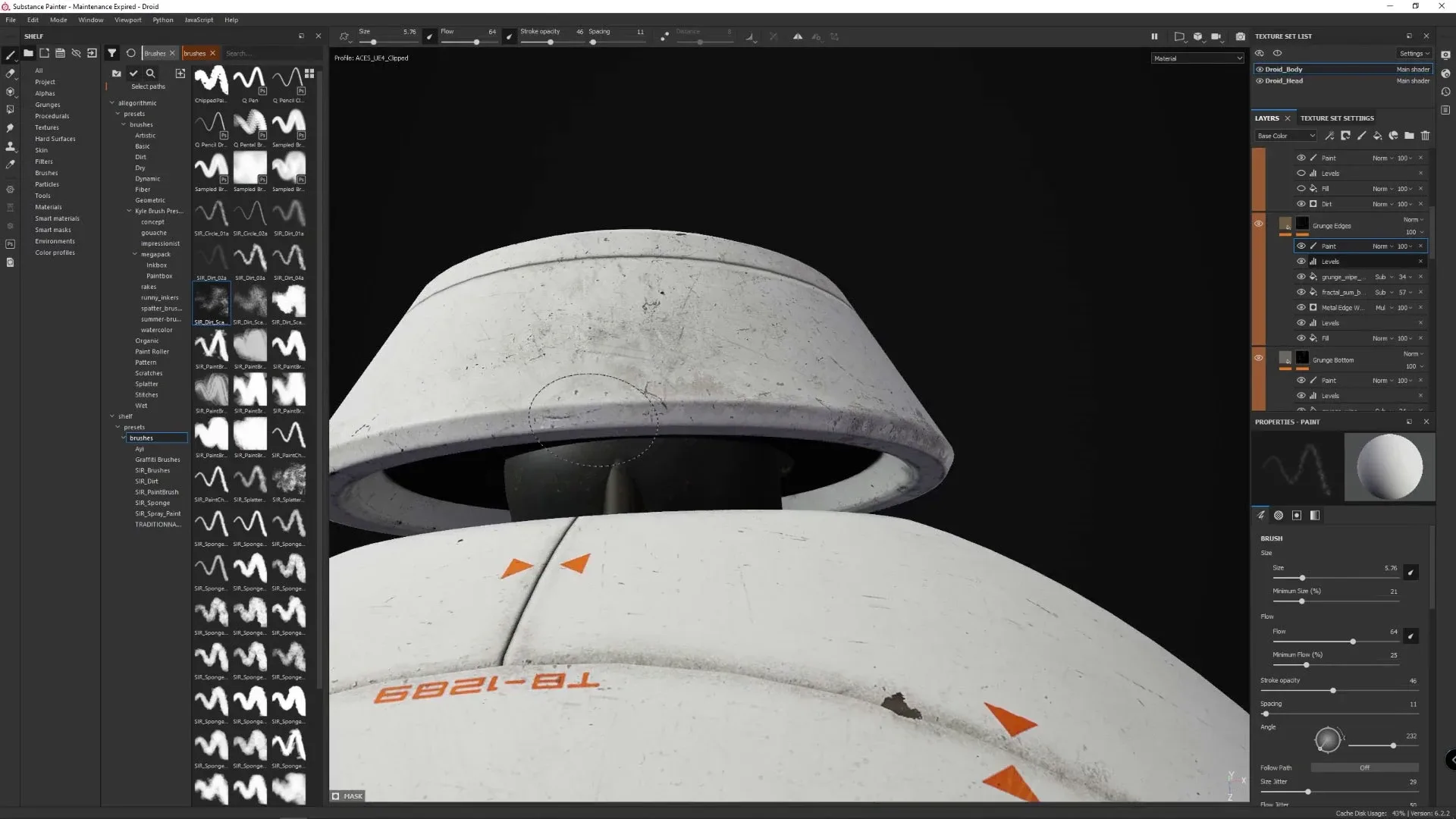Viewport: 1456px width, 819px height.
Task: Open the History side panel icon
Action: [x=1445, y=92]
